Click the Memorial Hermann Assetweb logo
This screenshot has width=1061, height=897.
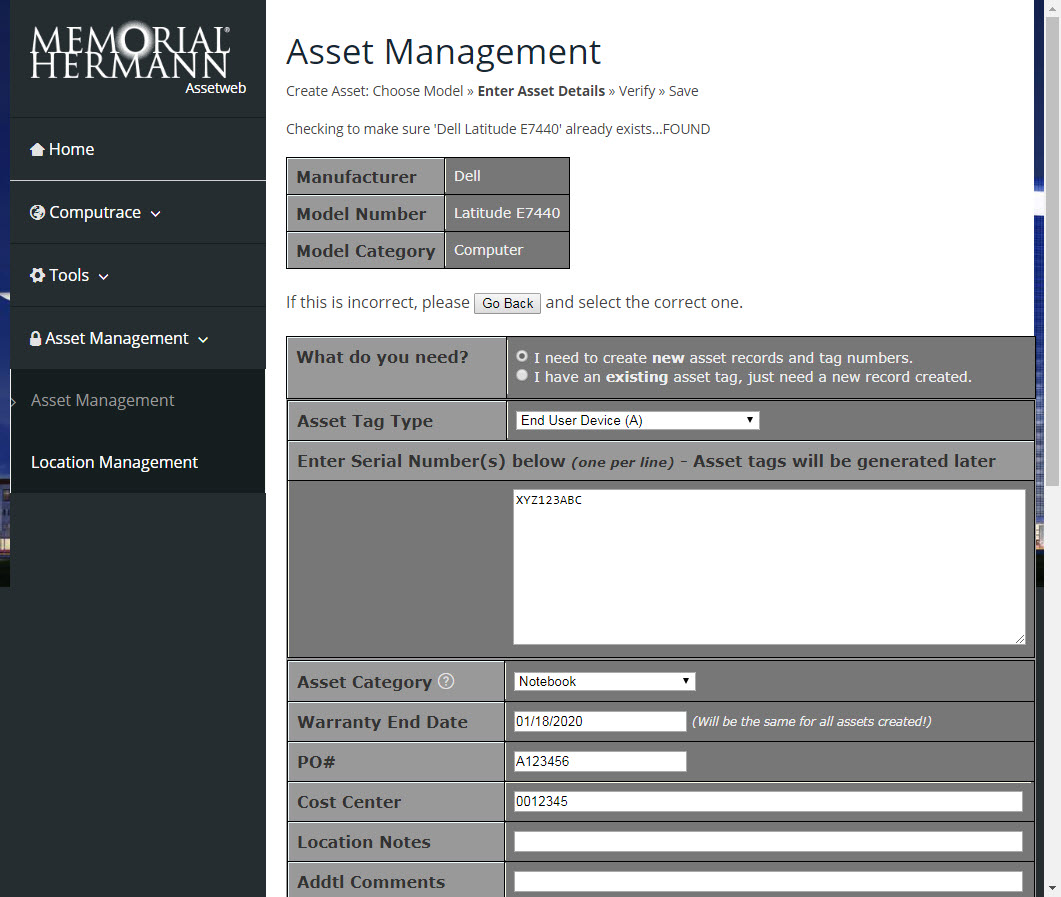click(137, 59)
